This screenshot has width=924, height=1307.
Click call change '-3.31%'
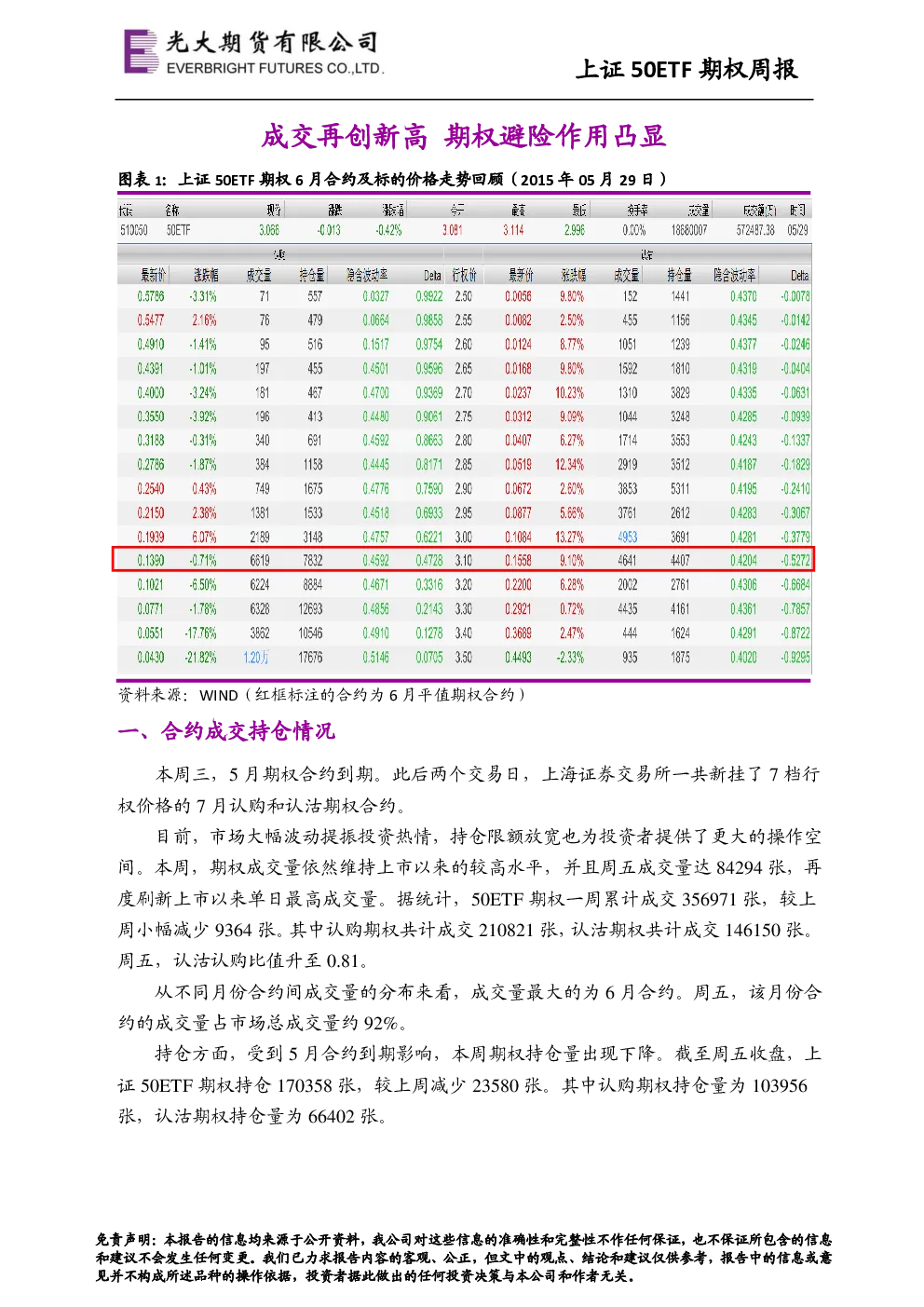(203, 296)
